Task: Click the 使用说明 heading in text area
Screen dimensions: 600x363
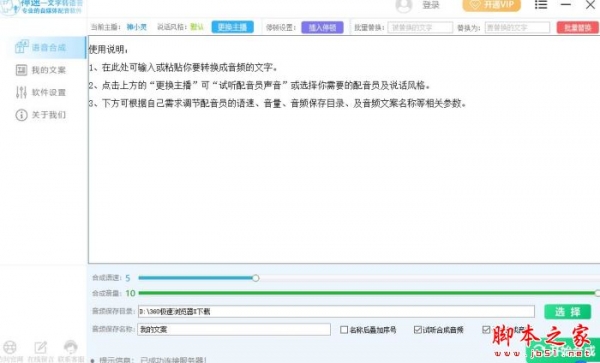Action: [x=108, y=49]
